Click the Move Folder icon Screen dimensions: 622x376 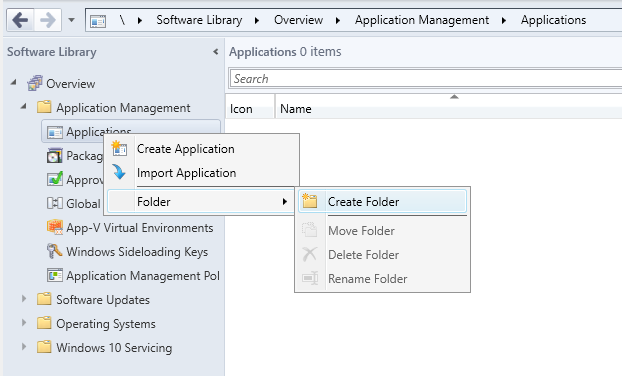click(309, 230)
